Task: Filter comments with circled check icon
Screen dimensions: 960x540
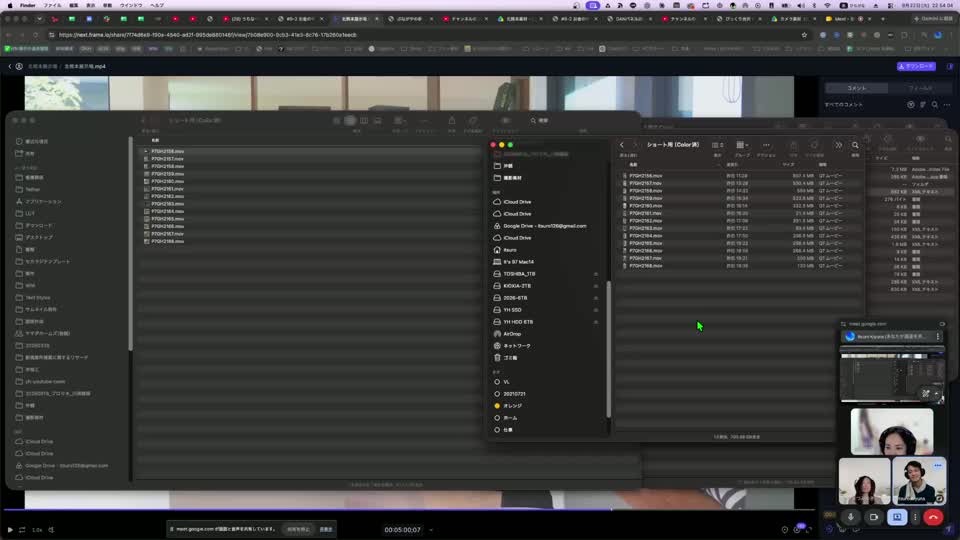Action: 911,105
